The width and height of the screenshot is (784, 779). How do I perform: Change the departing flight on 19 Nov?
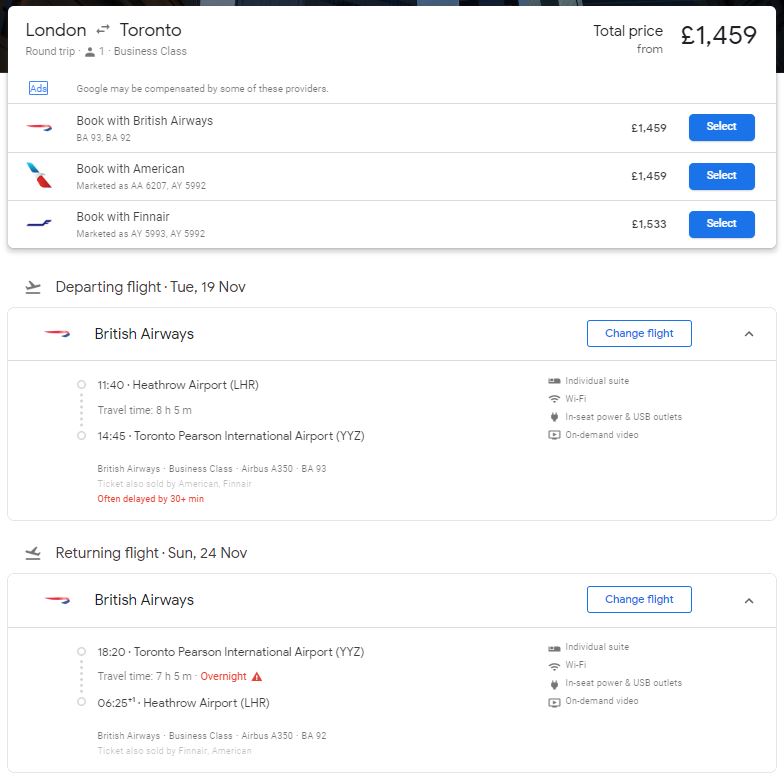point(639,334)
